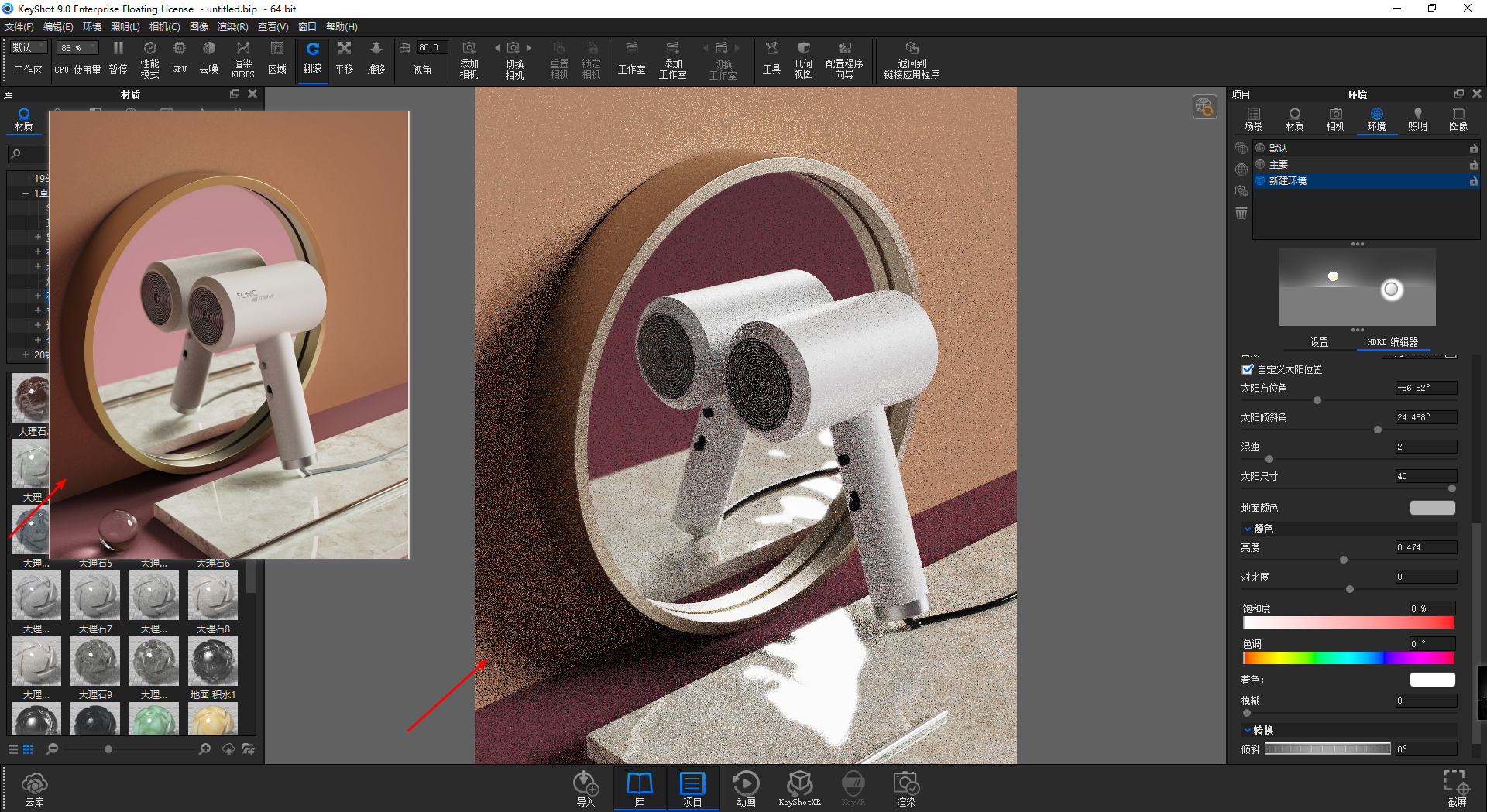Image resolution: width=1487 pixels, height=812 pixels.
Task: Open 几何视图 geometry view
Action: (803, 60)
